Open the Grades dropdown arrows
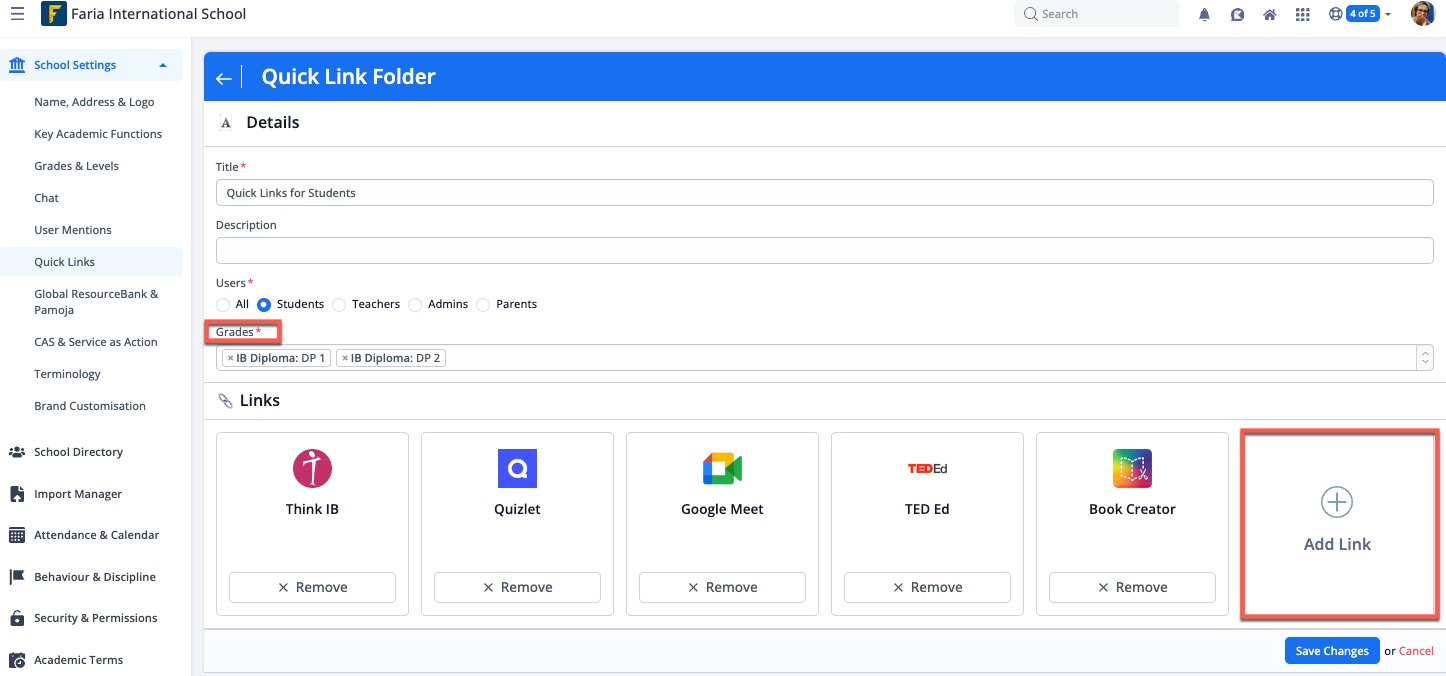 tap(1425, 357)
